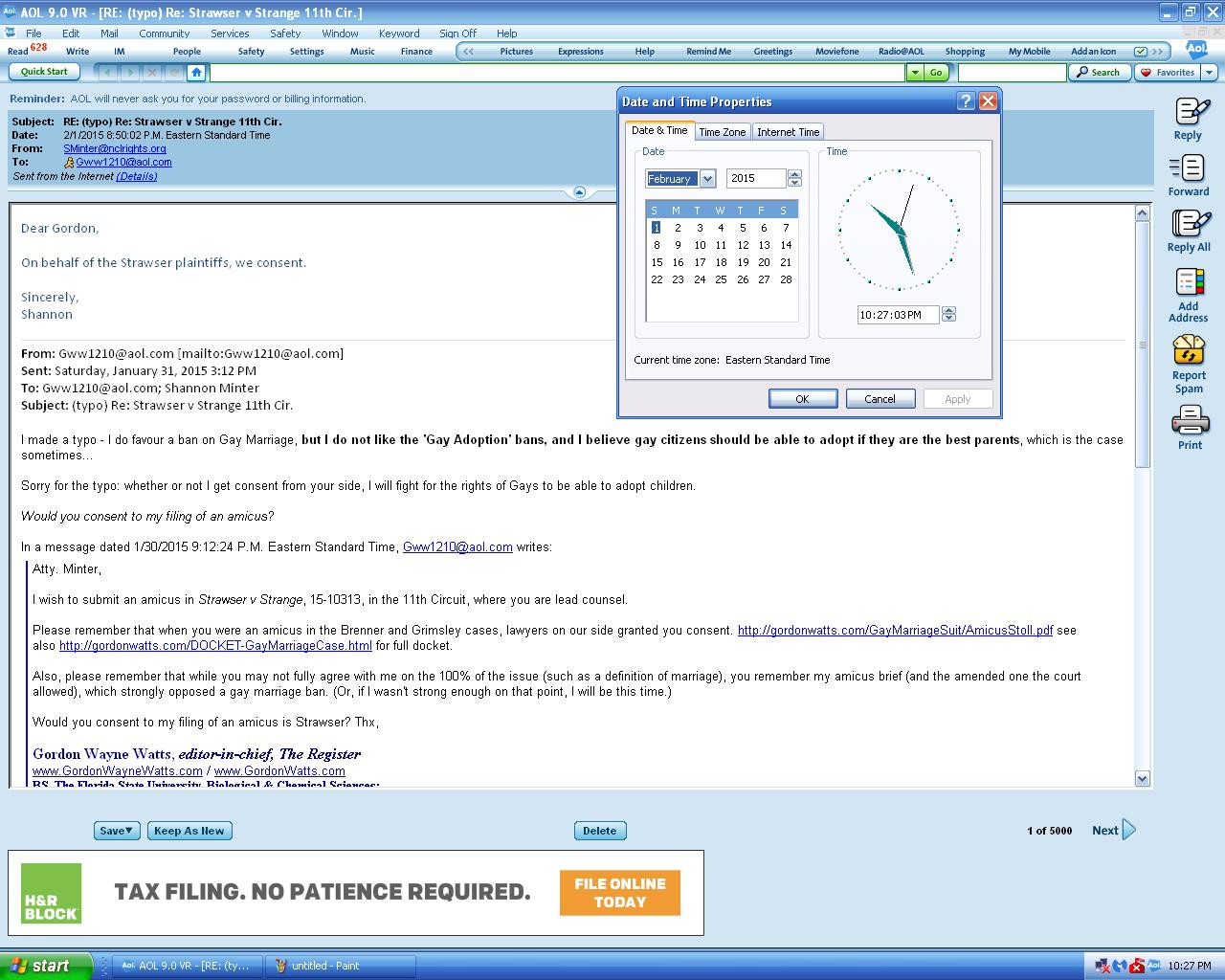Image resolution: width=1225 pixels, height=980 pixels.
Task: Select day 25 in the calendar
Action: [x=721, y=279]
